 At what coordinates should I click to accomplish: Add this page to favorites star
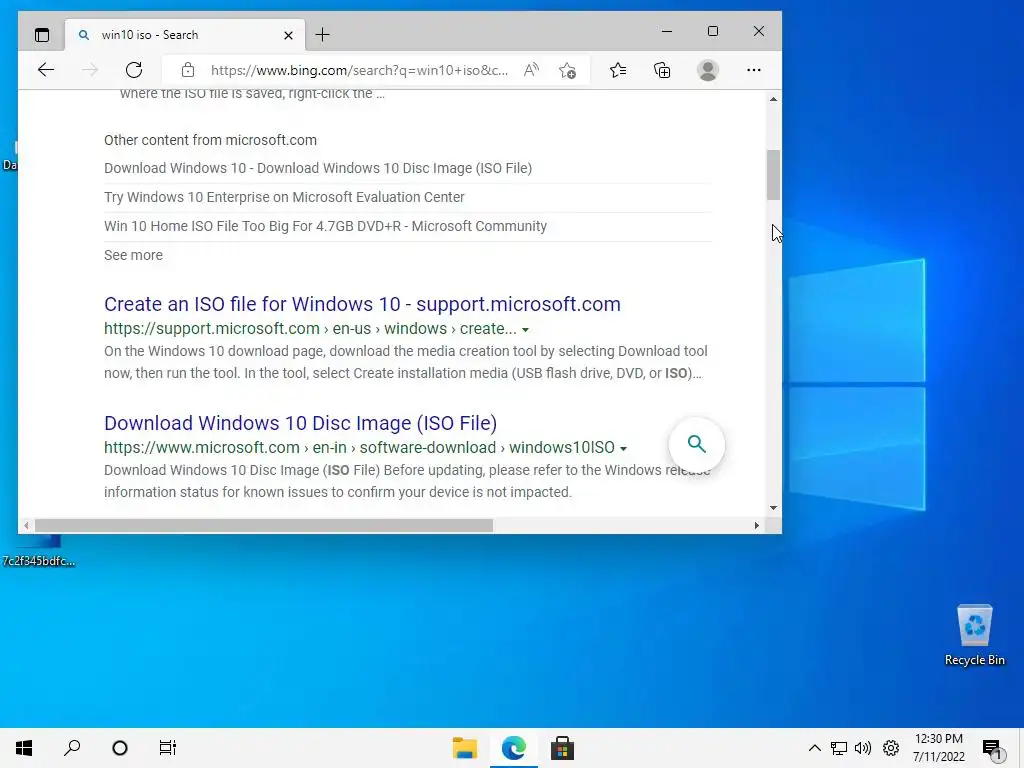pyautogui.click(x=567, y=70)
